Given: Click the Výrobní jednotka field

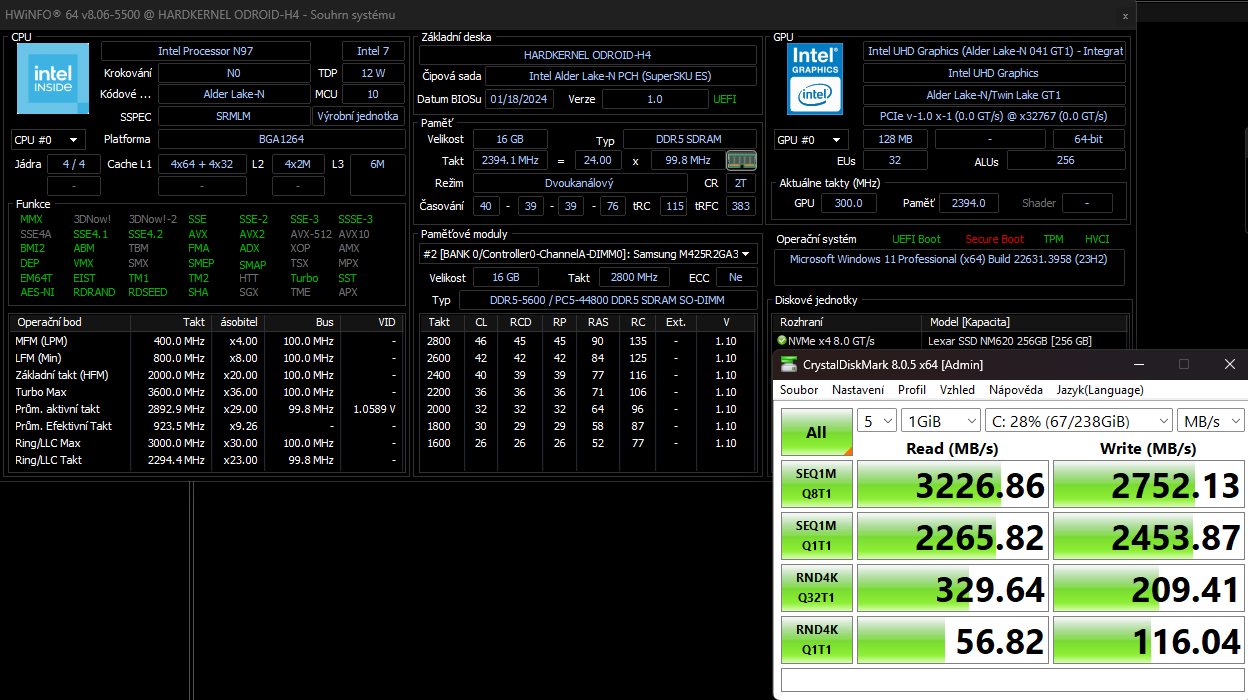Looking at the screenshot, I should click(360, 116).
